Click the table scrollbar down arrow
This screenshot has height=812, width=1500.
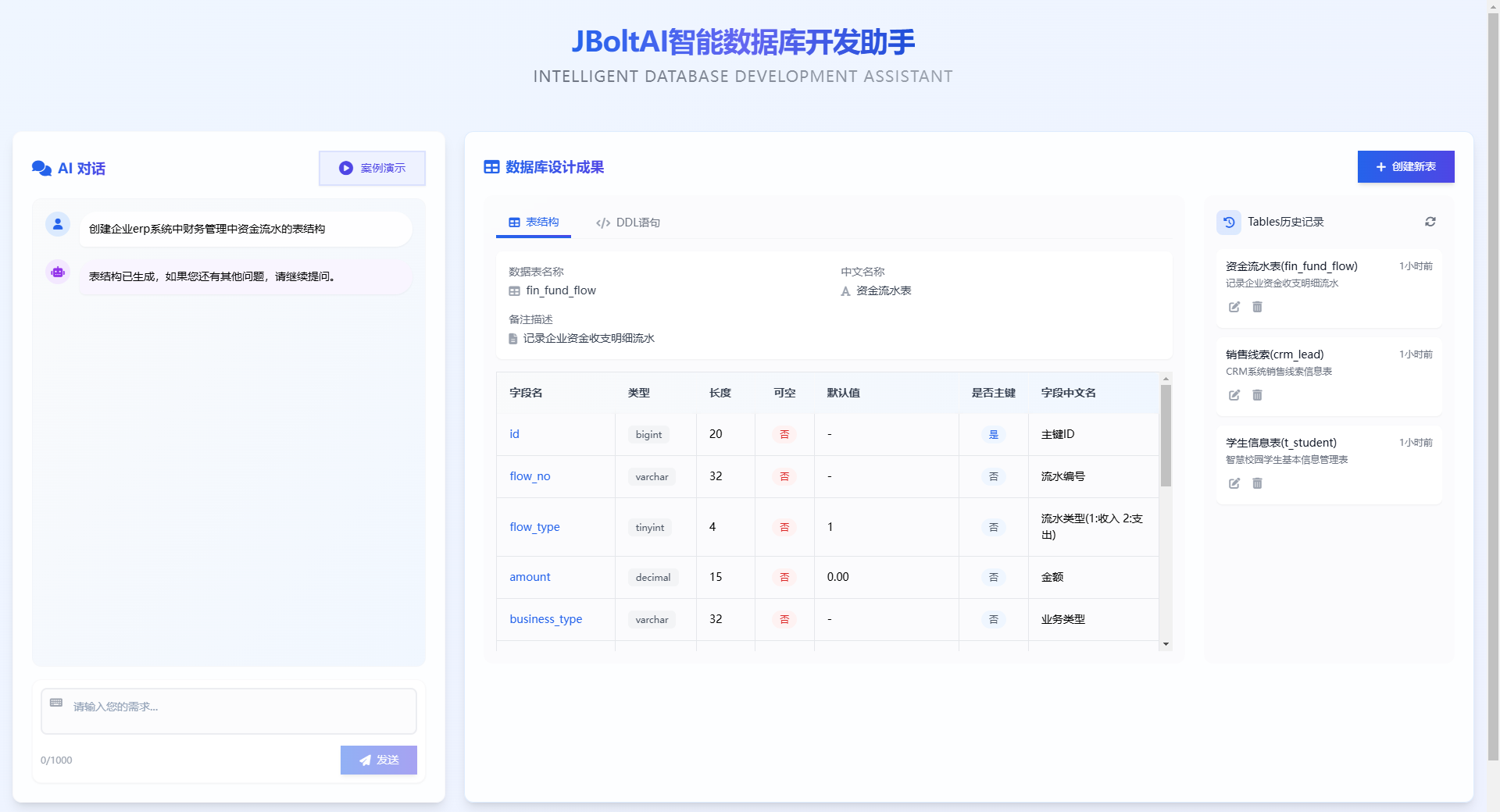pos(1166,644)
